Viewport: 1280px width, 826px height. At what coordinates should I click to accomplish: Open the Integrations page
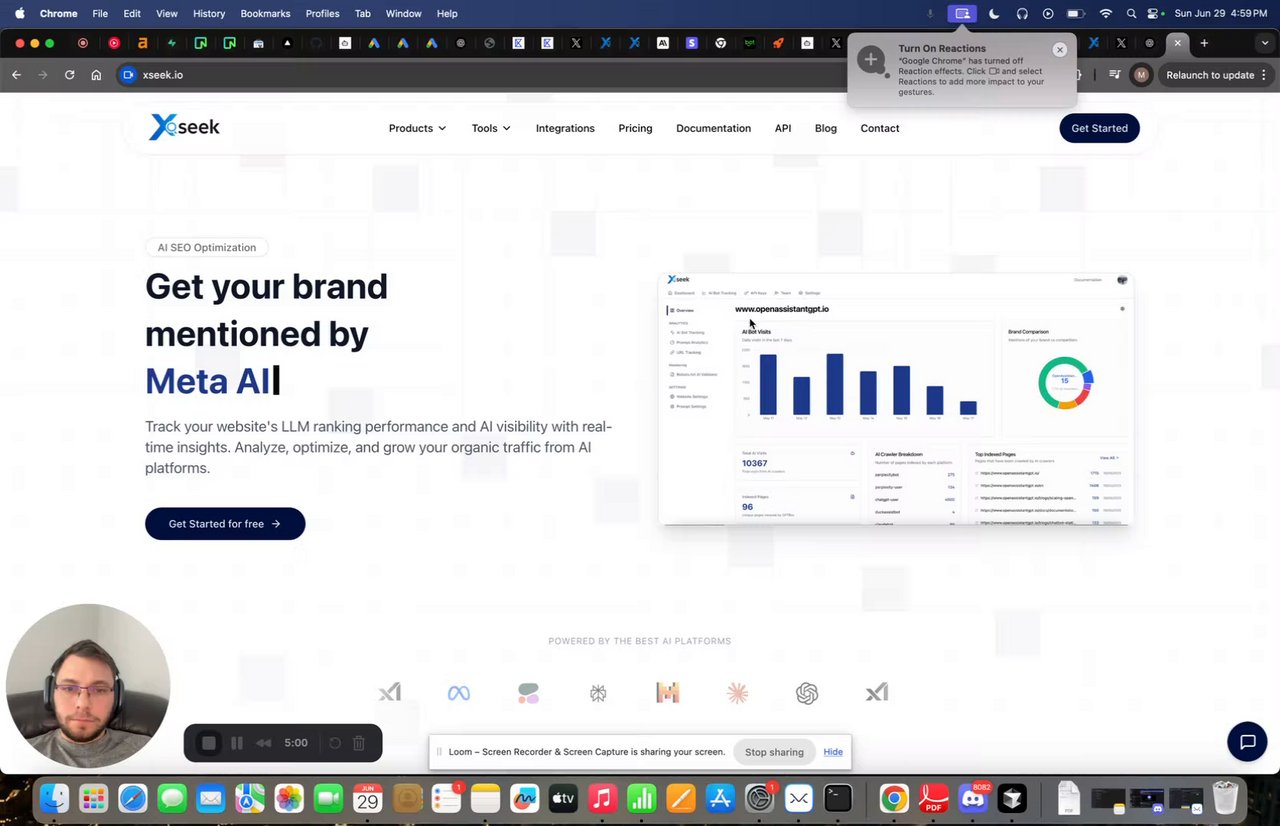click(565, 128)
